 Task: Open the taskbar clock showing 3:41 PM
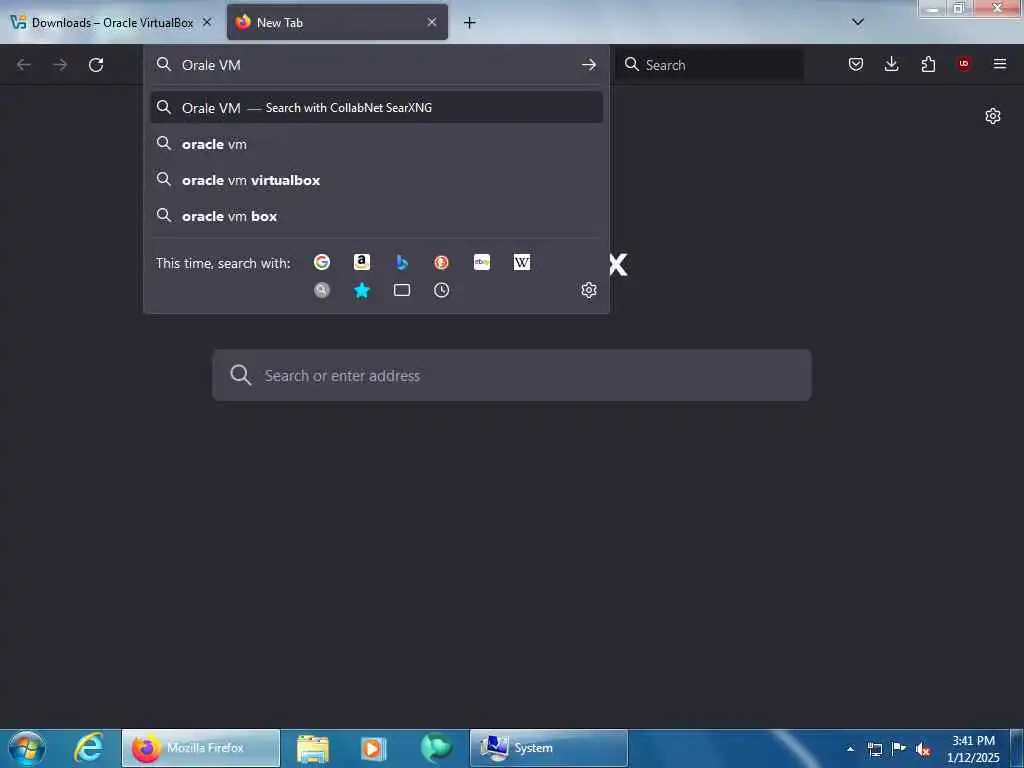(973, 749)
